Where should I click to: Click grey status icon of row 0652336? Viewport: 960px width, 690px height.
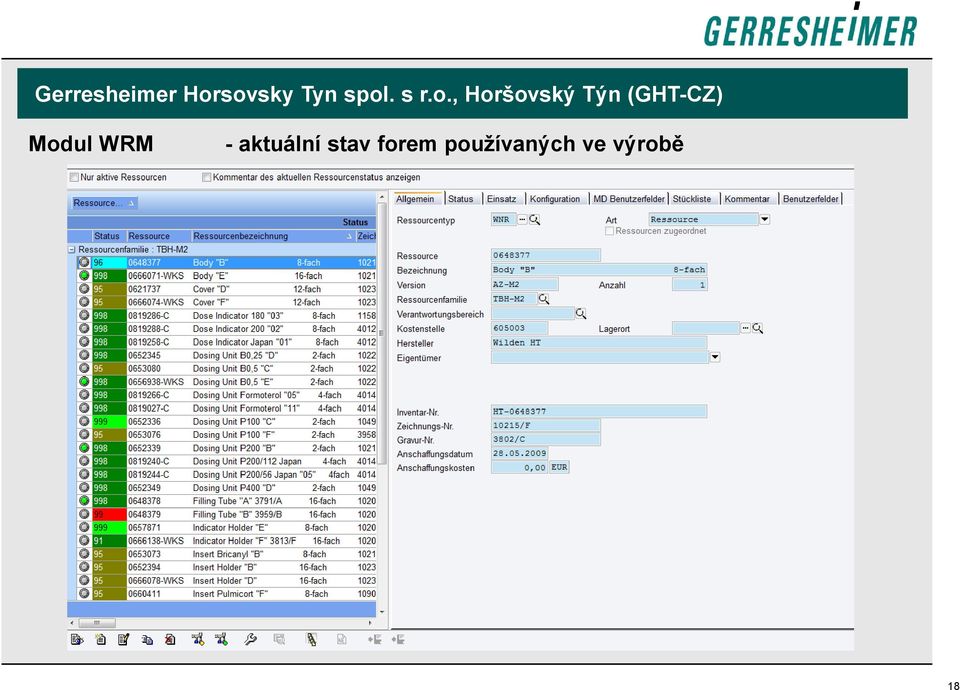84,421
